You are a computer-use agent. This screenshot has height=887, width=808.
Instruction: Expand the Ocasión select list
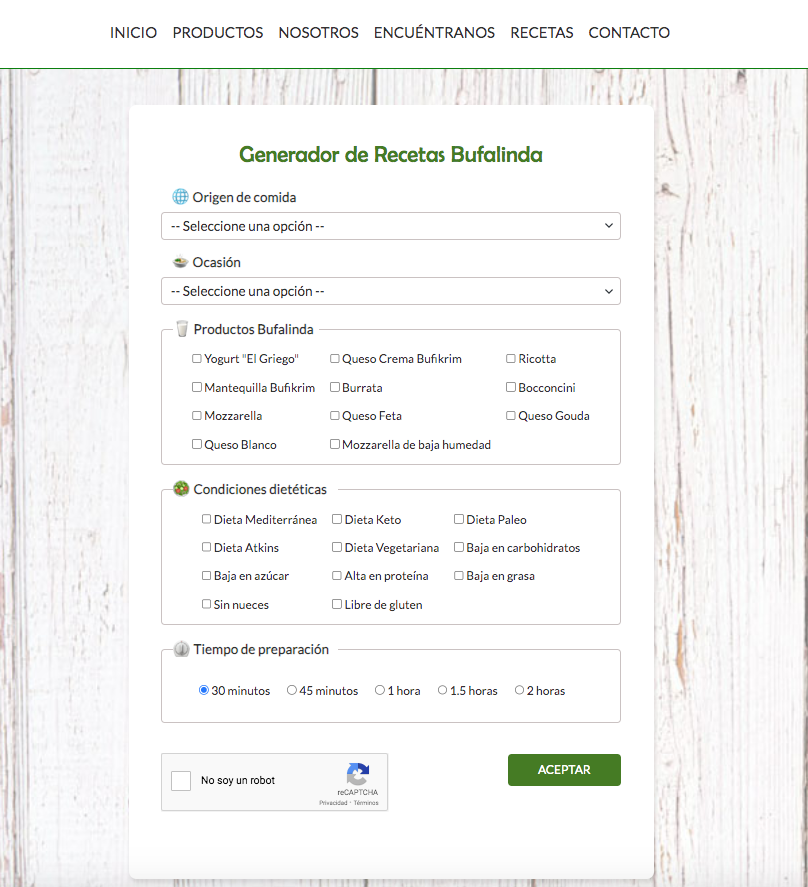pyautogui.click(x=390, y=291)
